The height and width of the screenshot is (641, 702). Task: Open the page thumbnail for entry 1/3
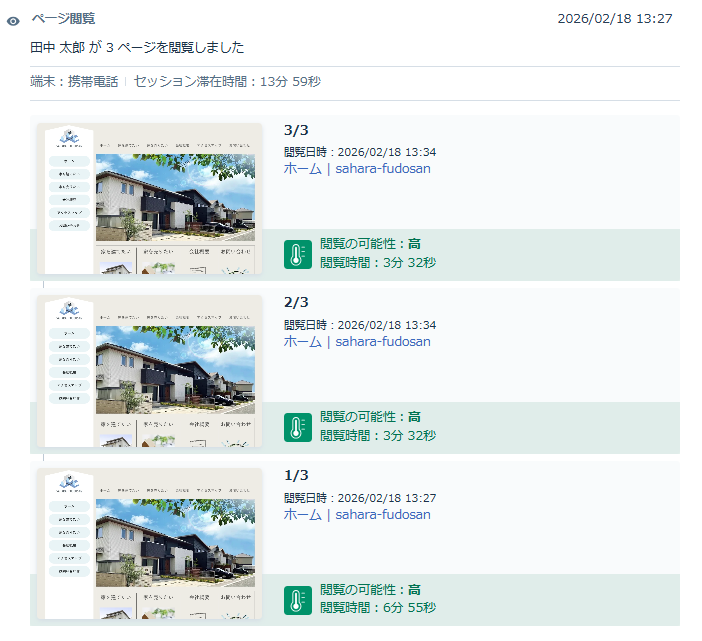point(150,544)
